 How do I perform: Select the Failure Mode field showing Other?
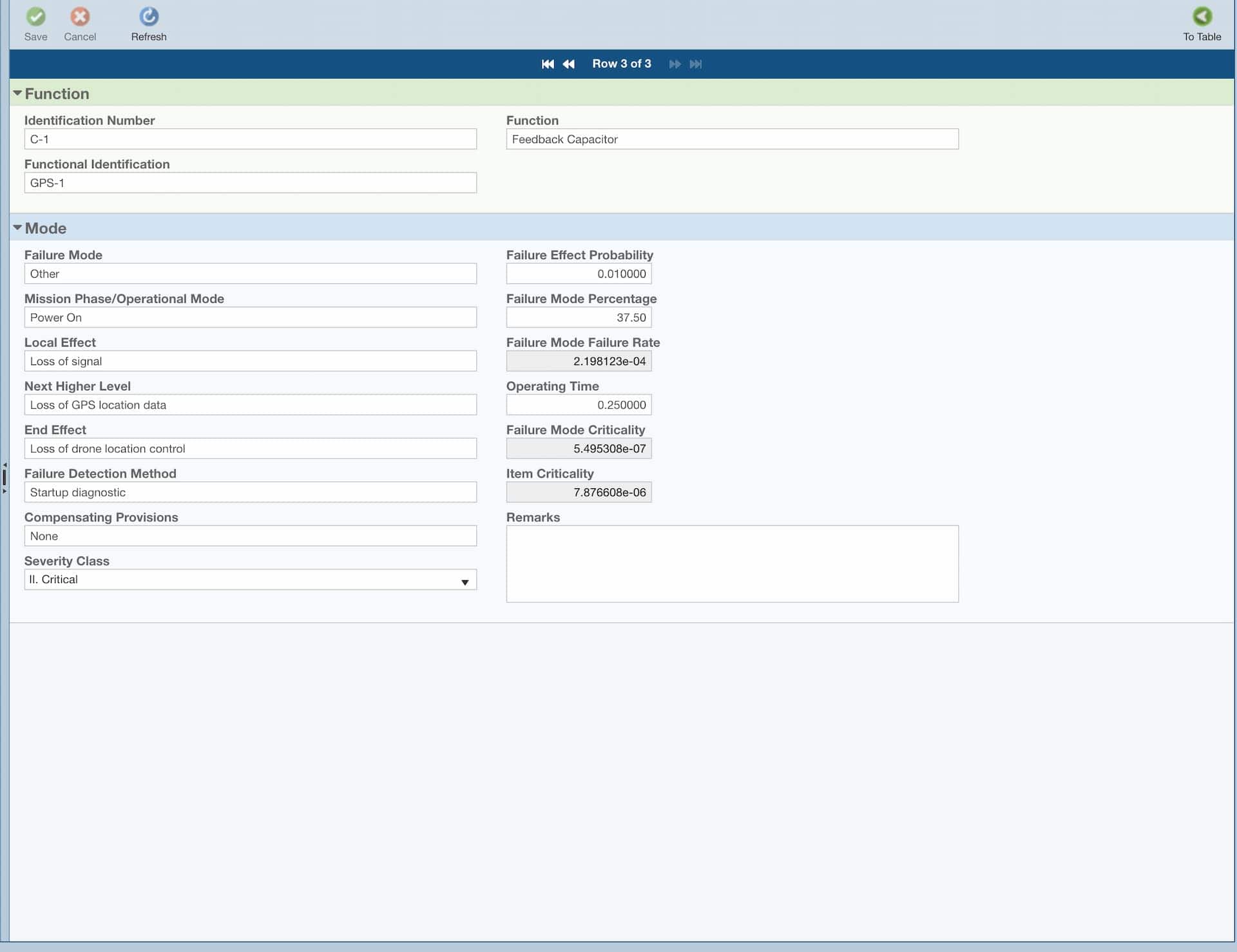(x=250, y=273)
